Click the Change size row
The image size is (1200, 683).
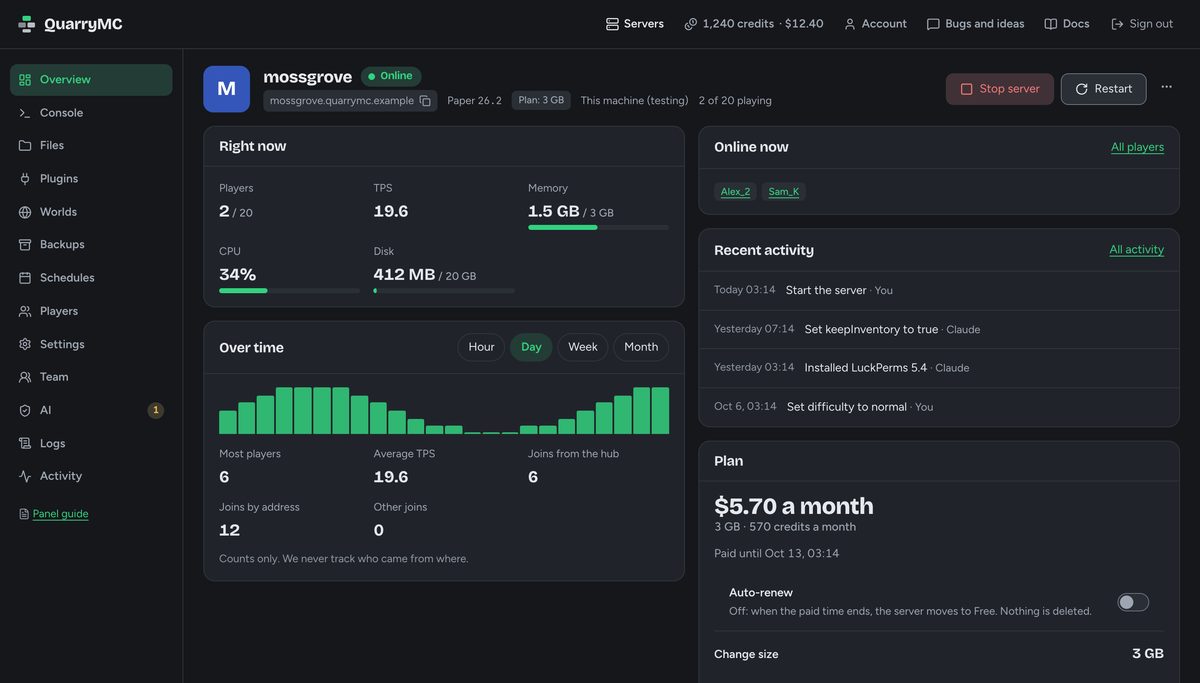click(x=939, y=654)
